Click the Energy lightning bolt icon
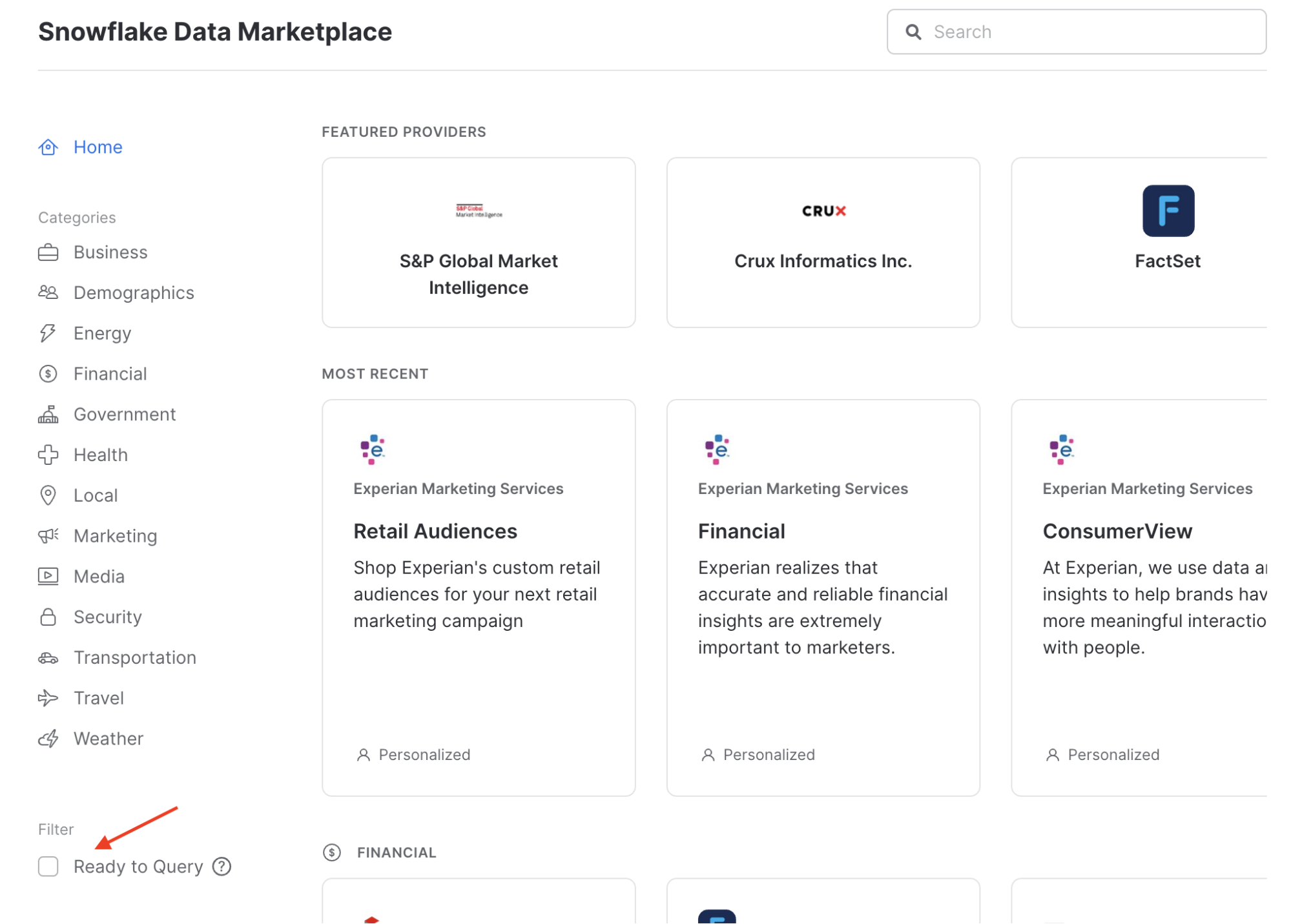Screen dimensions: 1291x924 (48, 333)
